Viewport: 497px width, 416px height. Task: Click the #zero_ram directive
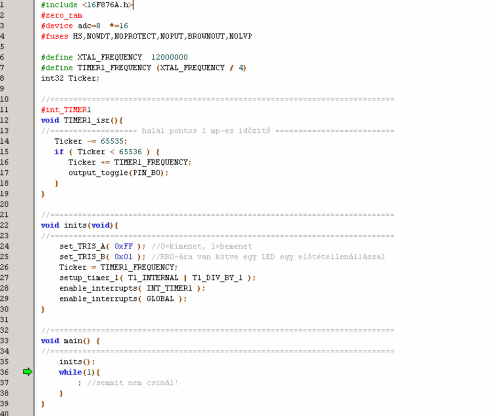click(62, 15)
